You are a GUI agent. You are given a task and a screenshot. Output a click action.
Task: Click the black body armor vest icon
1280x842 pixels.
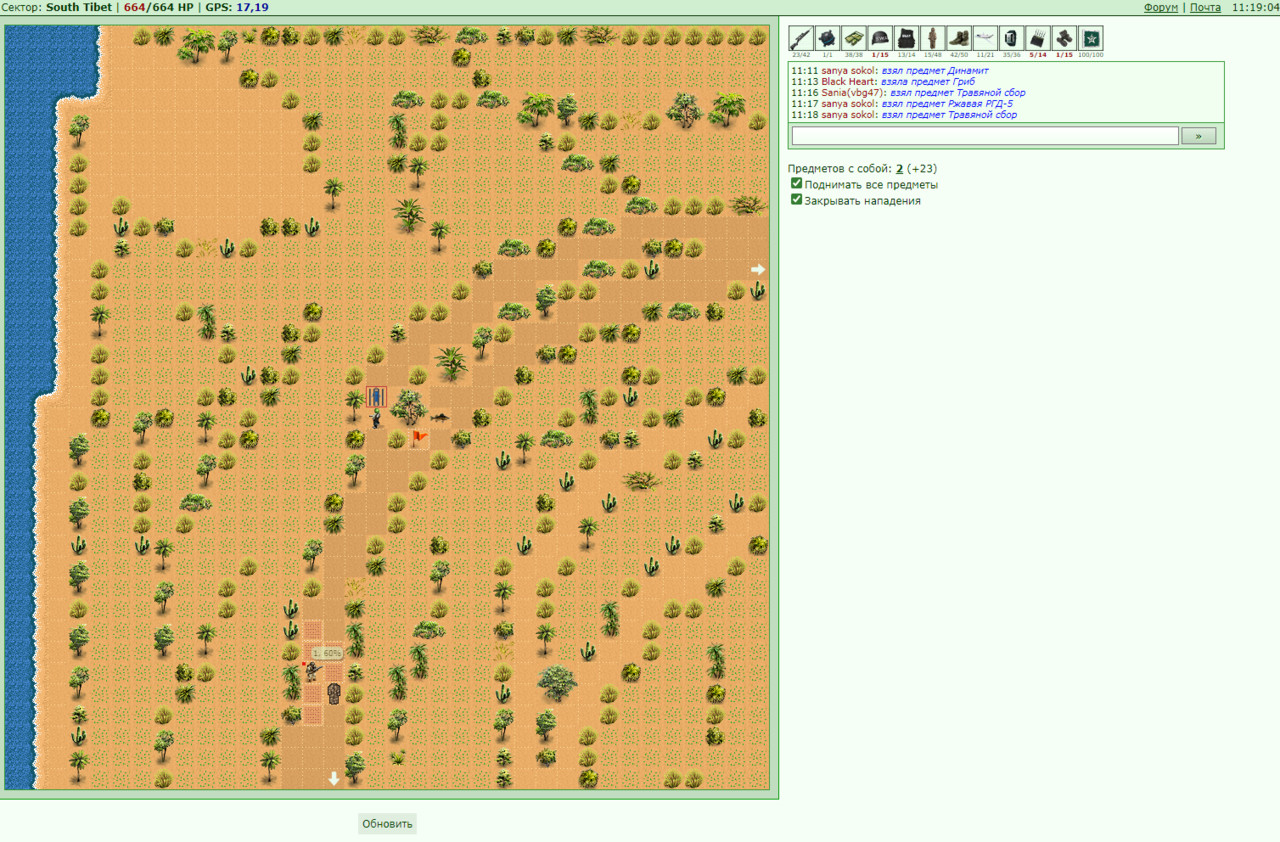coord(906,38)
